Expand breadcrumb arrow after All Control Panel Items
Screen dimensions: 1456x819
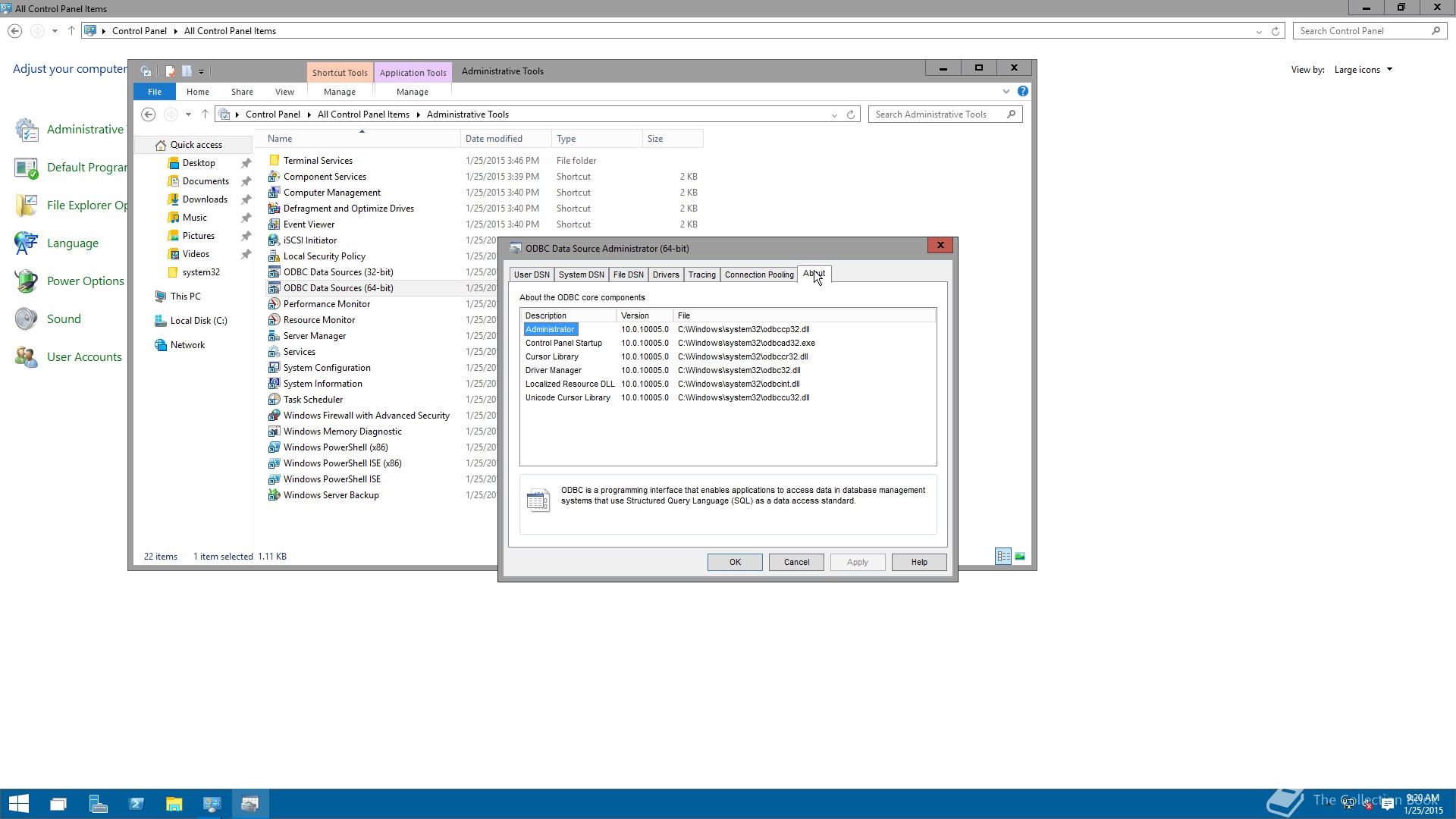tap(418, 115)
